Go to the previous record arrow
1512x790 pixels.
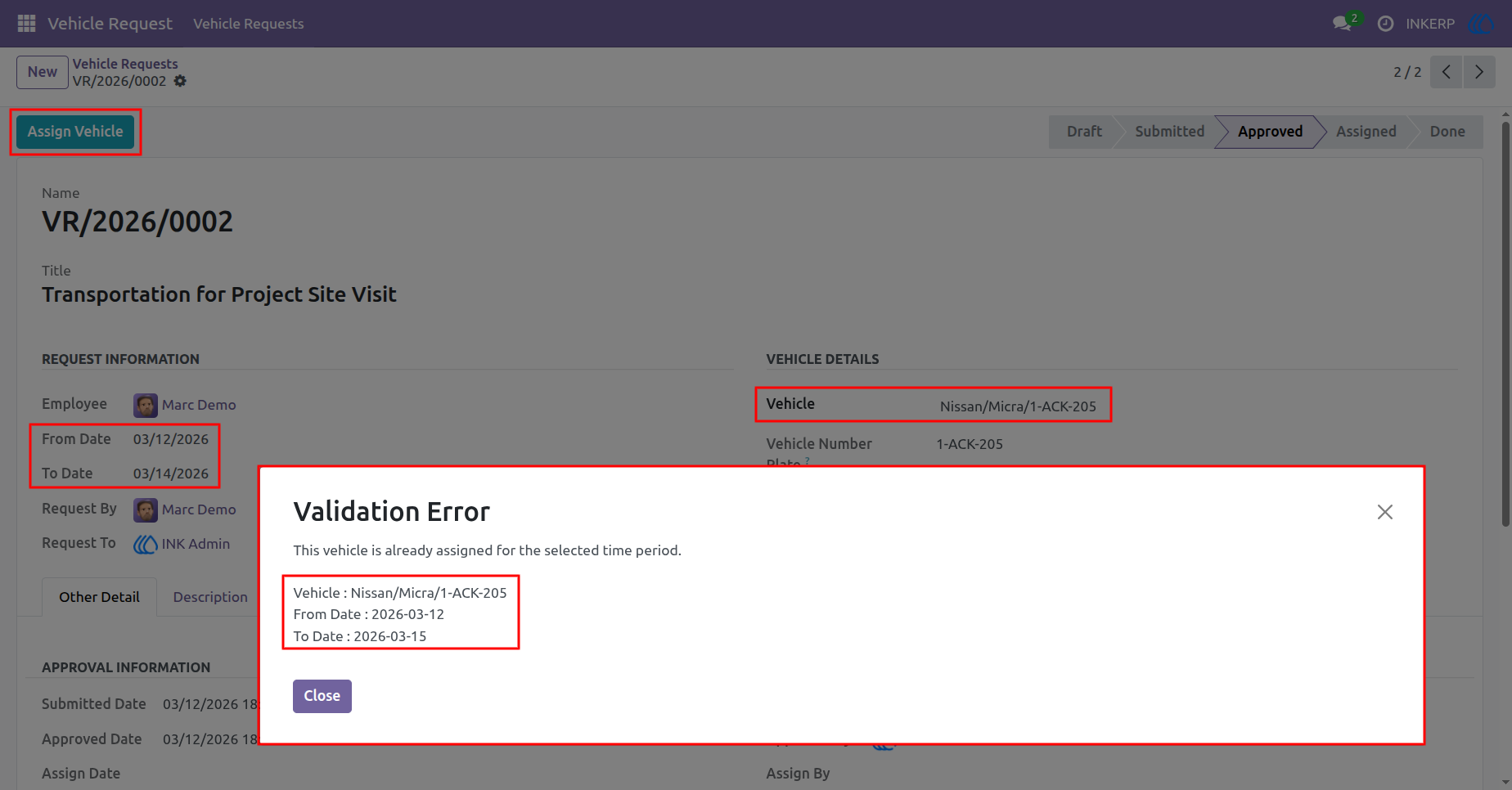pyautogui.click(x=1447, y=72)
